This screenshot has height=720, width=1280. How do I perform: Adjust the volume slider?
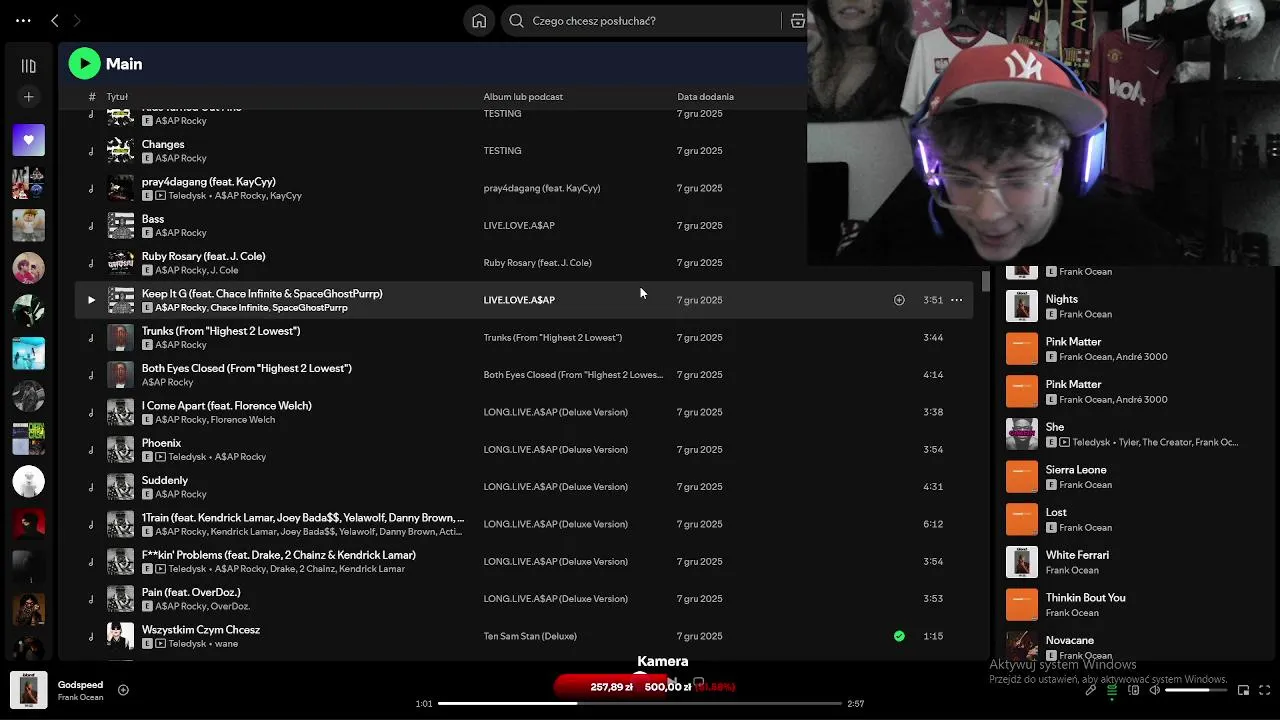point(1196,690)
